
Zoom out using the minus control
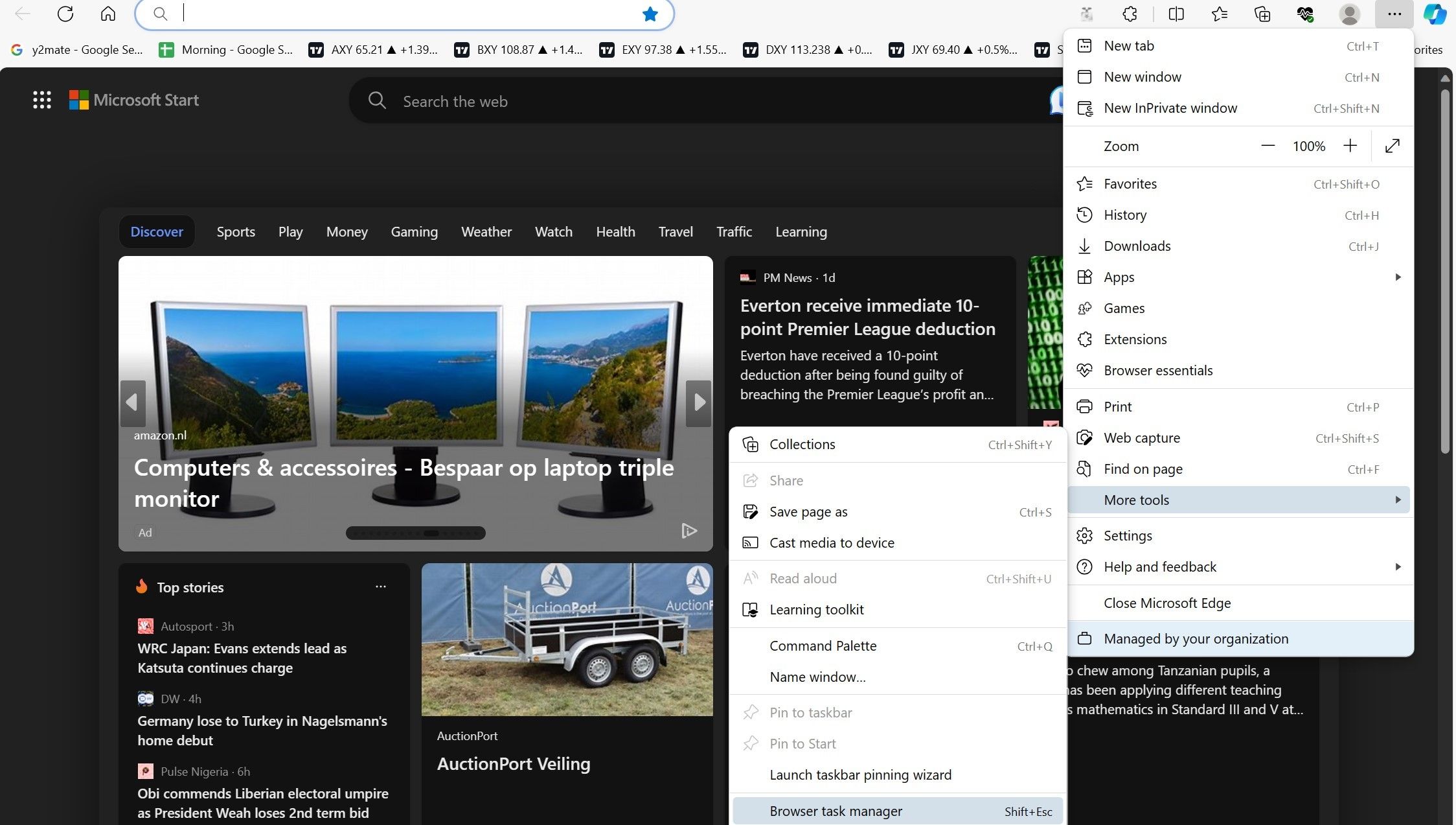coord(1268,146)
